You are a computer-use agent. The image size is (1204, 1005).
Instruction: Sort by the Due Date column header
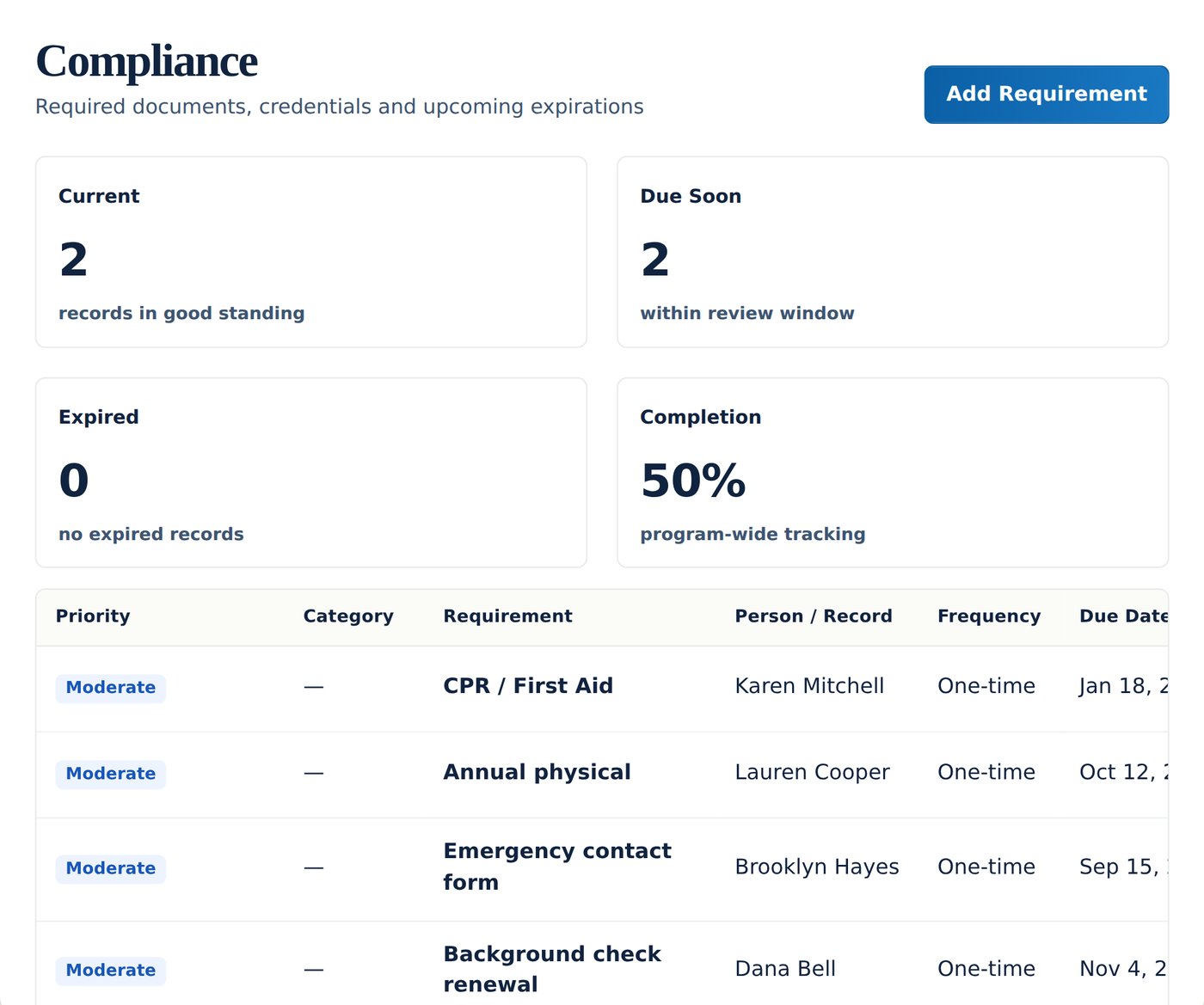(1124, 616)
